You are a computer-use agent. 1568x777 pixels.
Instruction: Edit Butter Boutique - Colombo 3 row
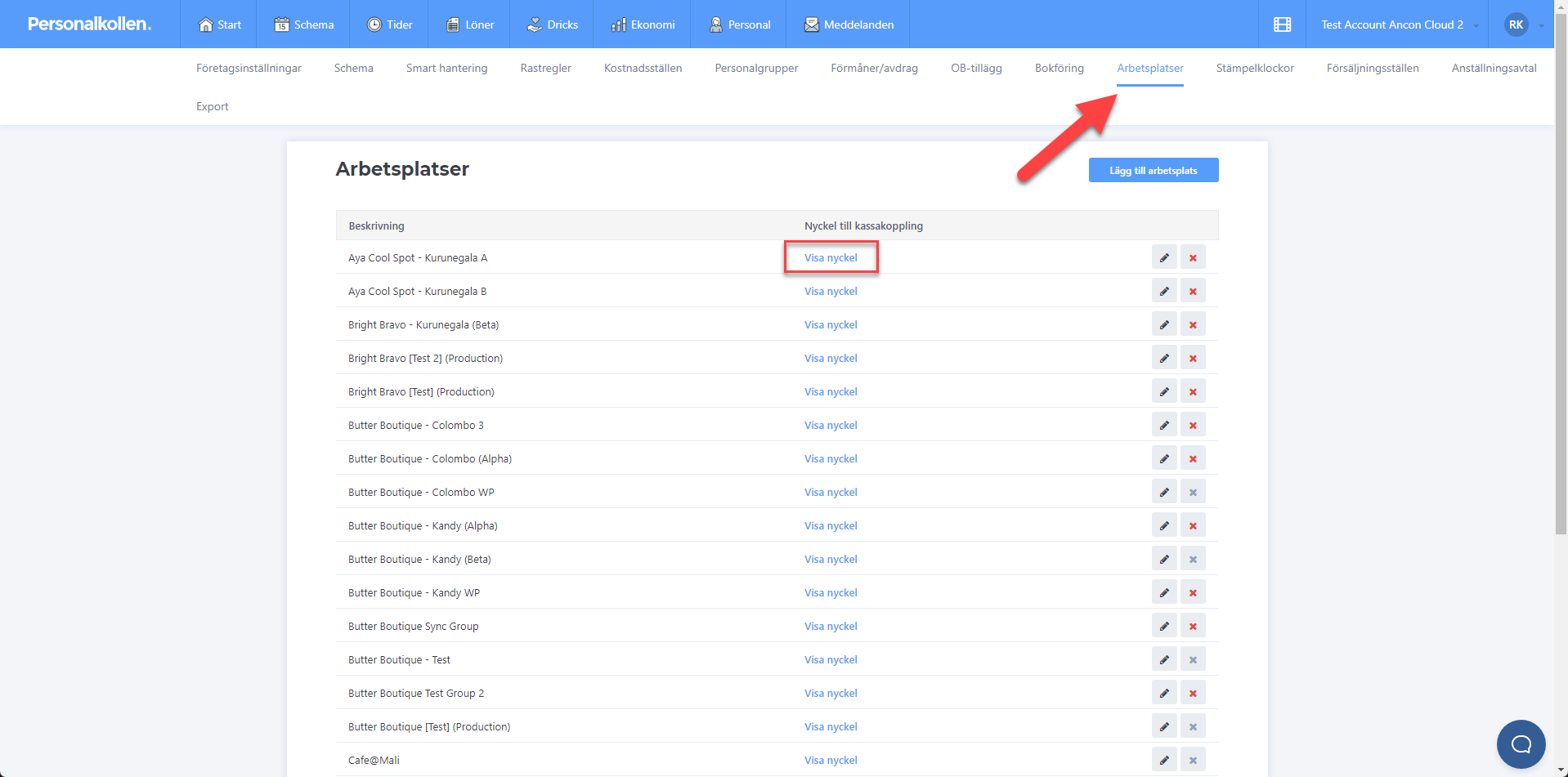[x=1164, y=425]
